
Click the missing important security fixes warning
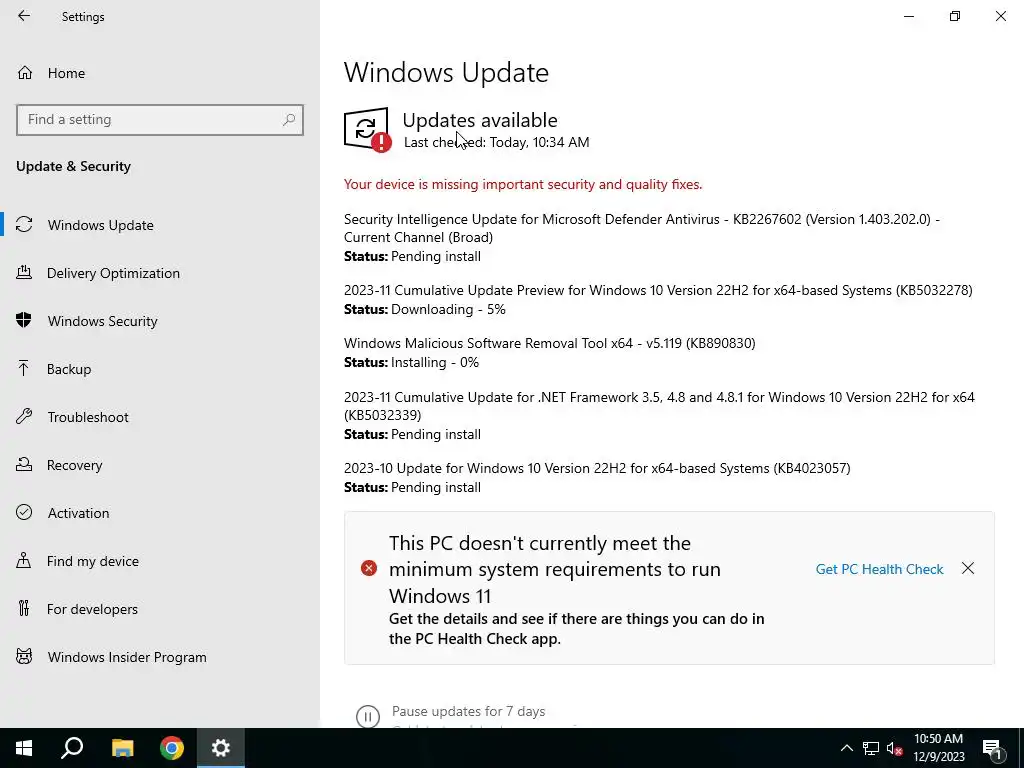pyautogui.click(x=523, y=185)
